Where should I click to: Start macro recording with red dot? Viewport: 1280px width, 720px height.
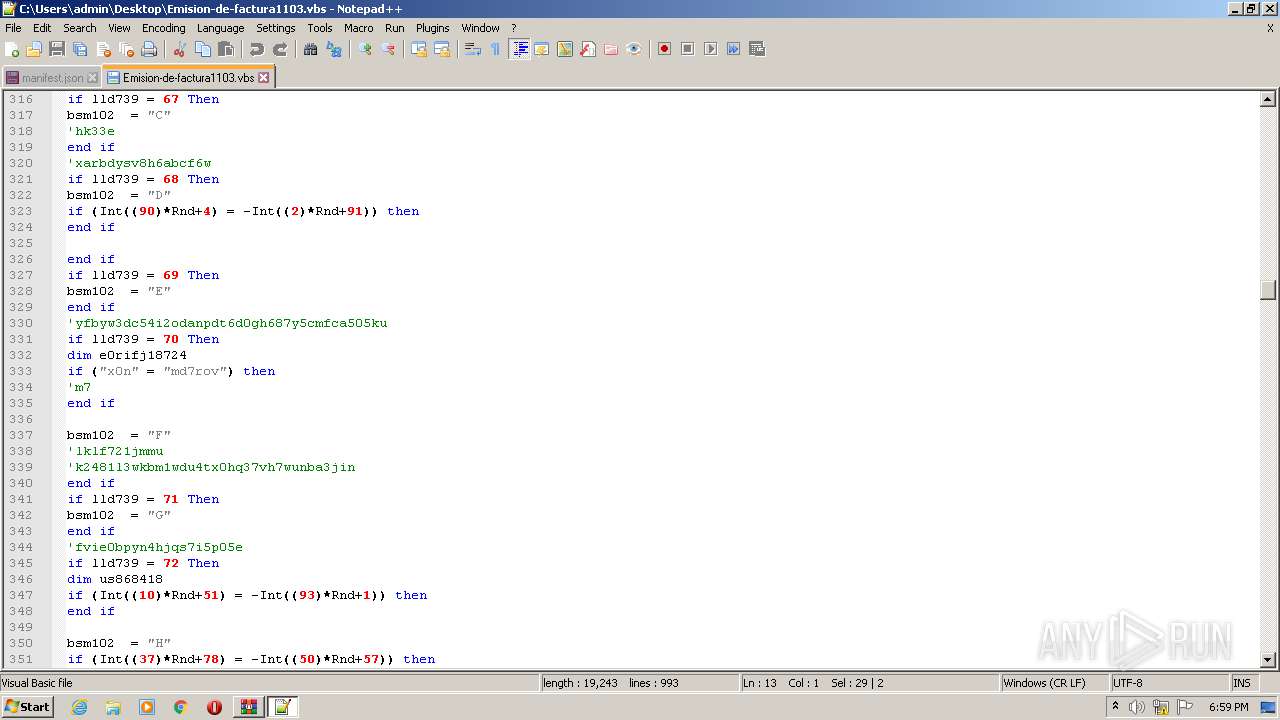tap(664, 49)
